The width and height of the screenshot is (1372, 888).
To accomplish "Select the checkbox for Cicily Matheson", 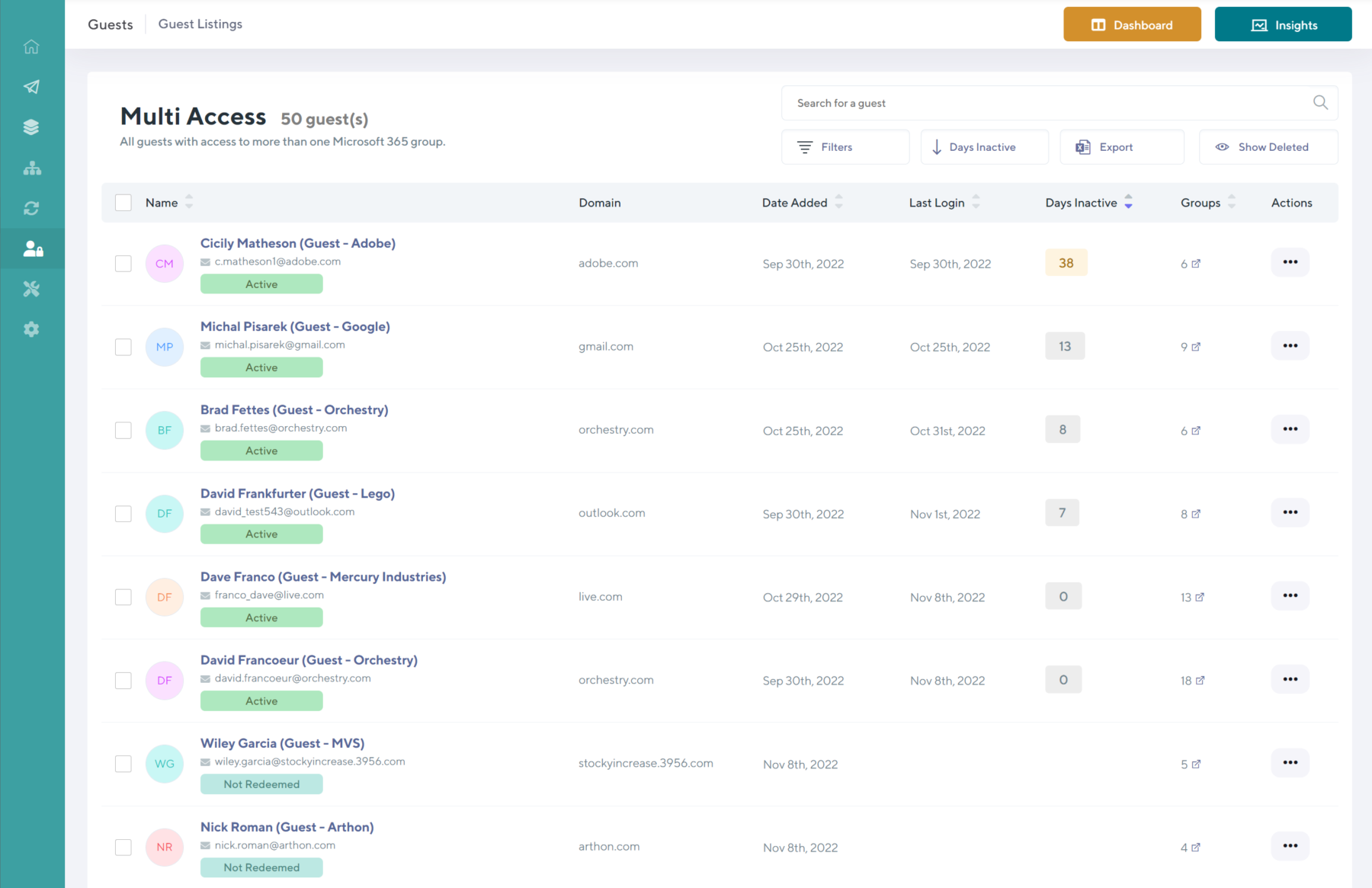I will [x=123, y=264].
